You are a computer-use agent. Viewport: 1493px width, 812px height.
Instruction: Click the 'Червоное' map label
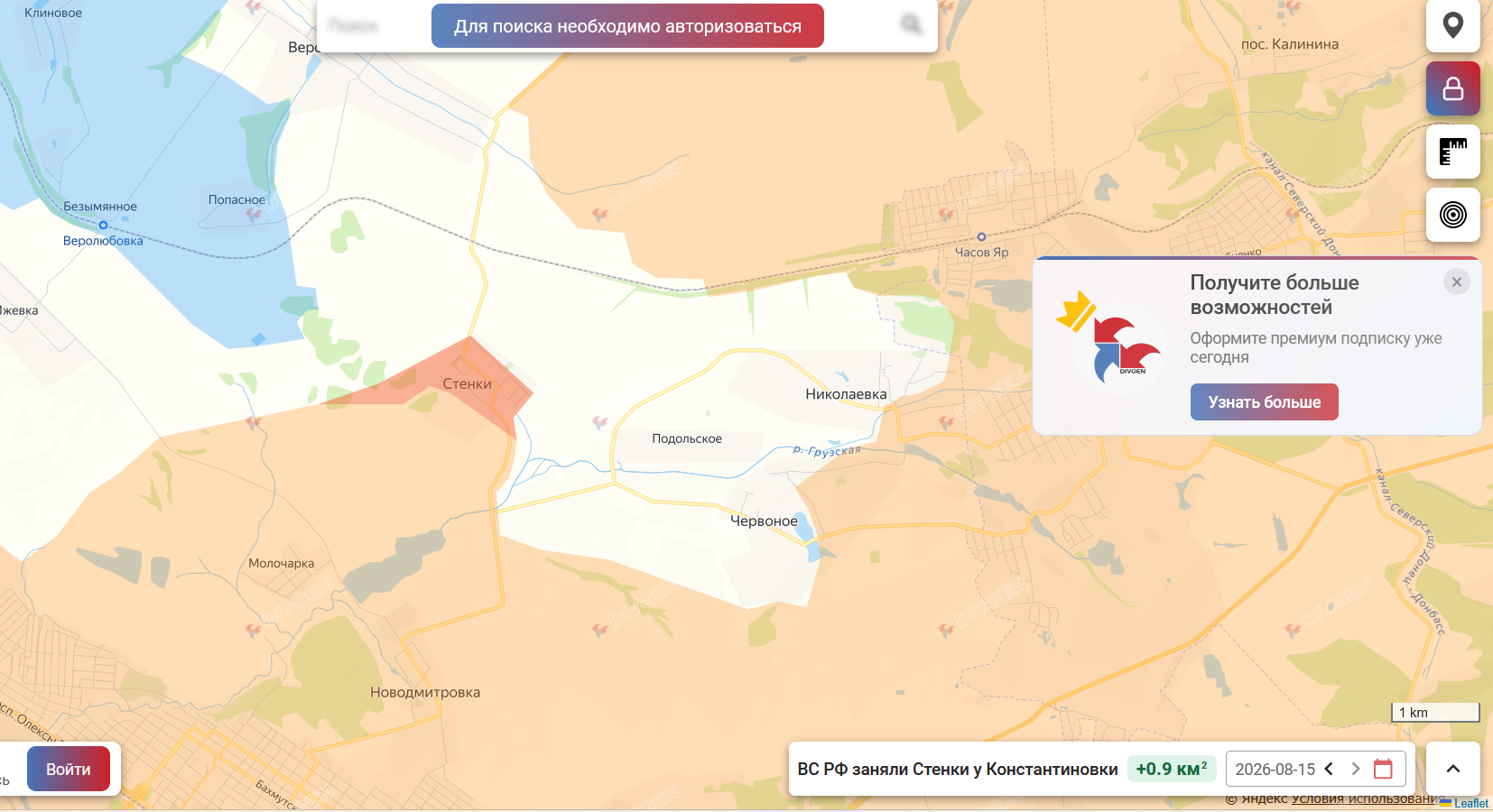764,521
